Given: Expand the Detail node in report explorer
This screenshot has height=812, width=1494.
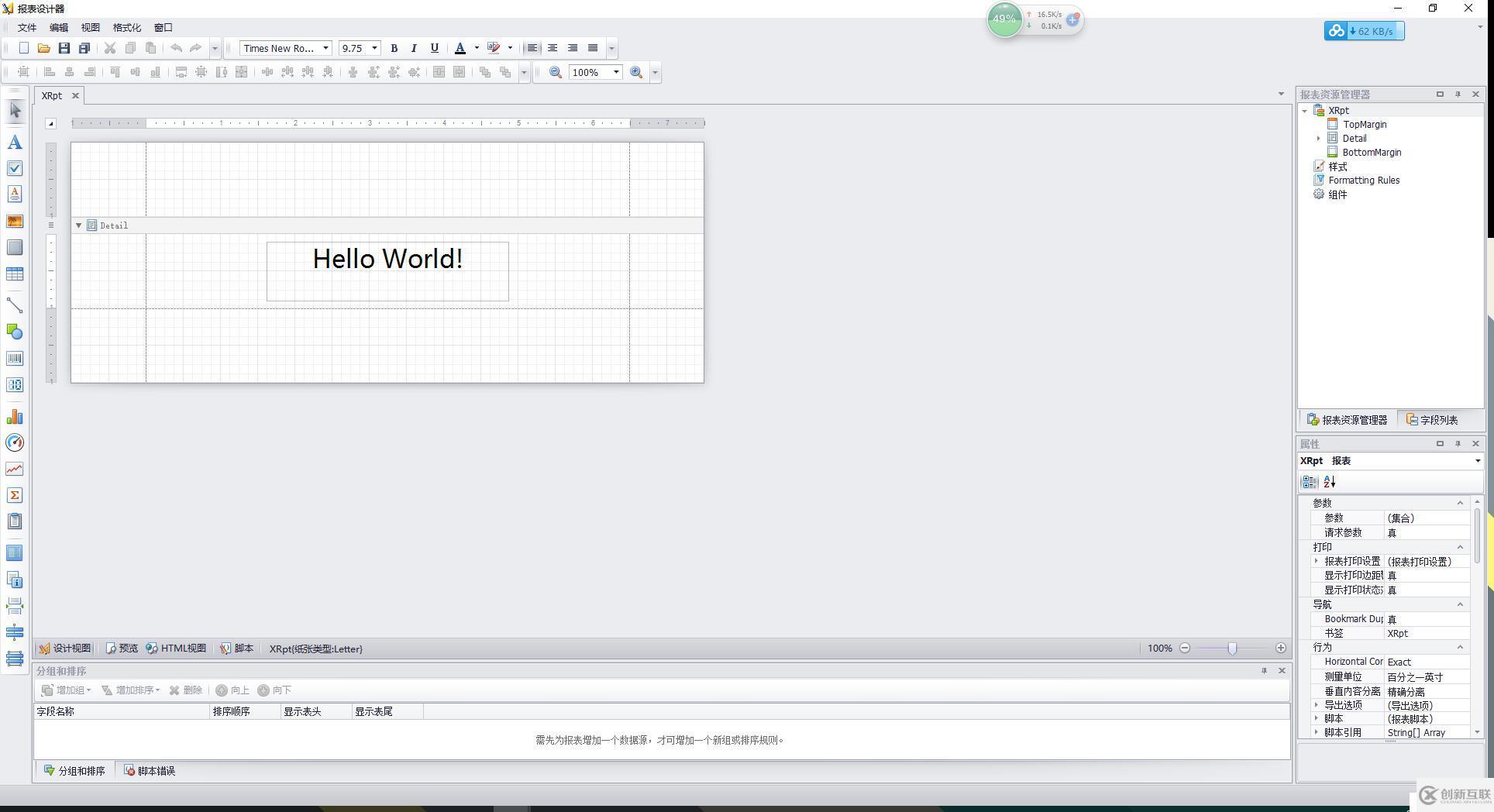Looking at the screenshot, I should (x=1318, y=139).
